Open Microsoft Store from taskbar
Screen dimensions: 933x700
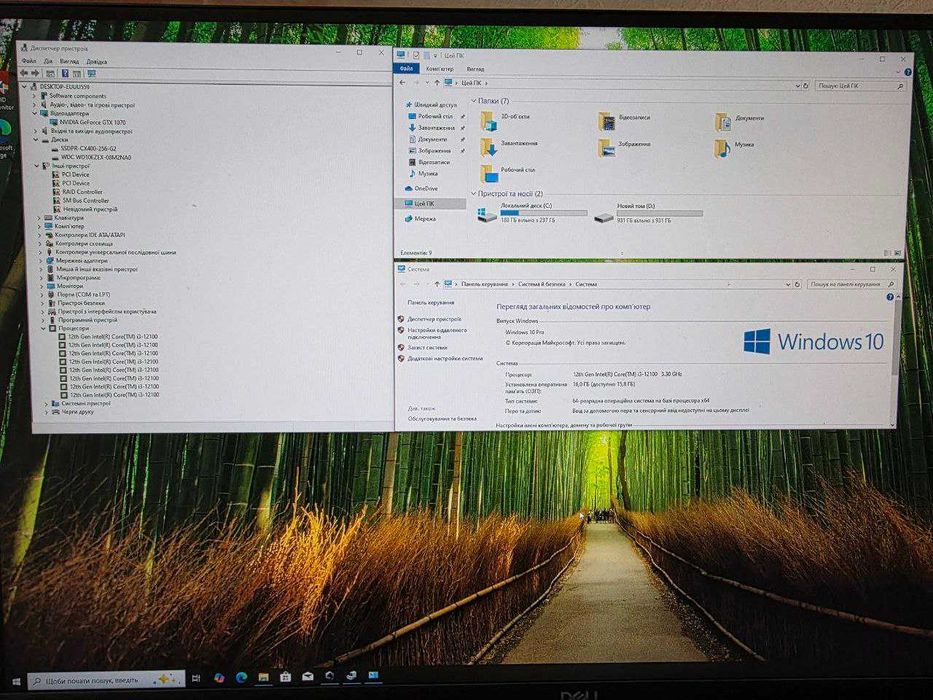point(285,677)
